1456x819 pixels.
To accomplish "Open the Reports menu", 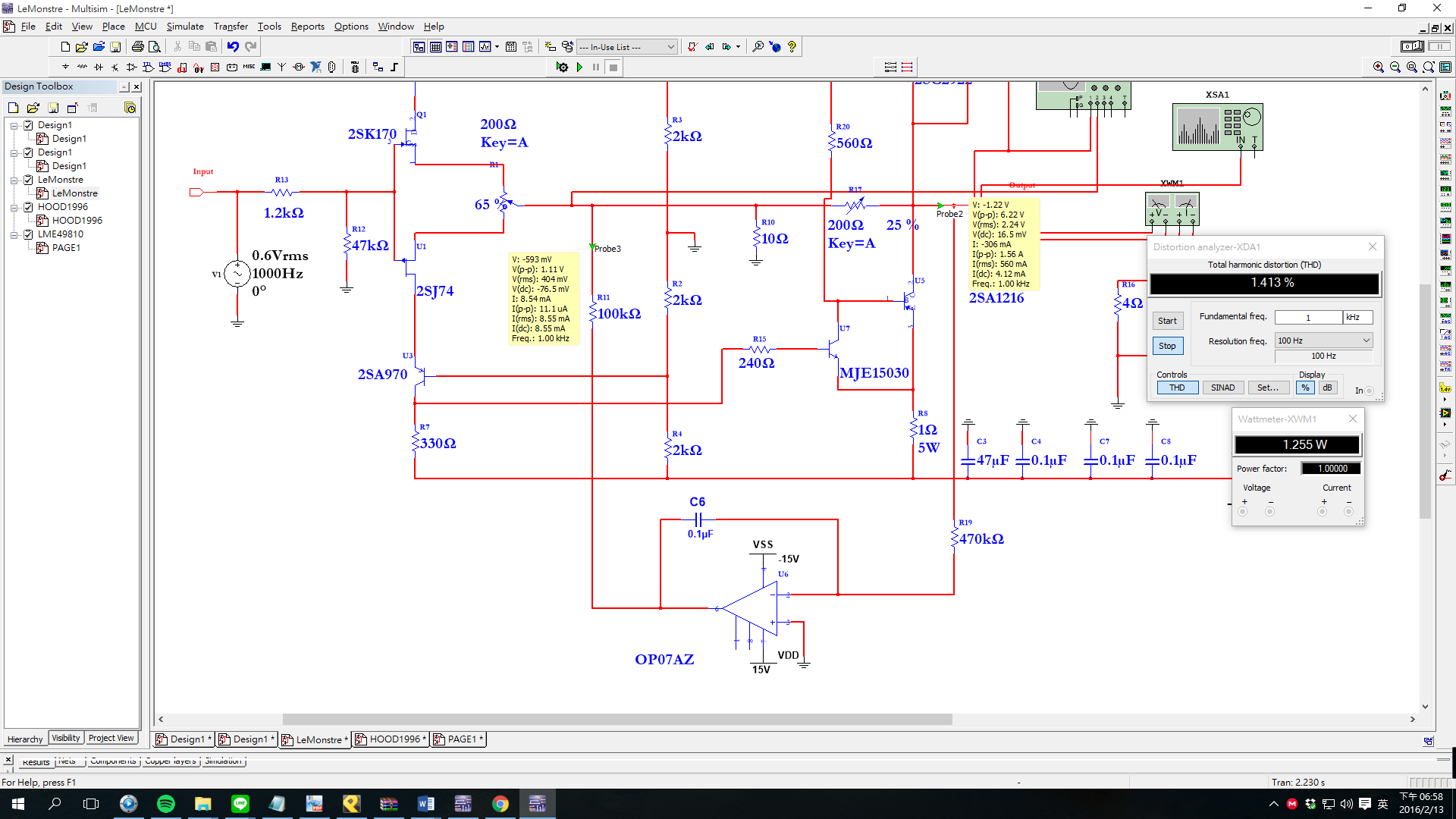I will (x=307, y=27).
